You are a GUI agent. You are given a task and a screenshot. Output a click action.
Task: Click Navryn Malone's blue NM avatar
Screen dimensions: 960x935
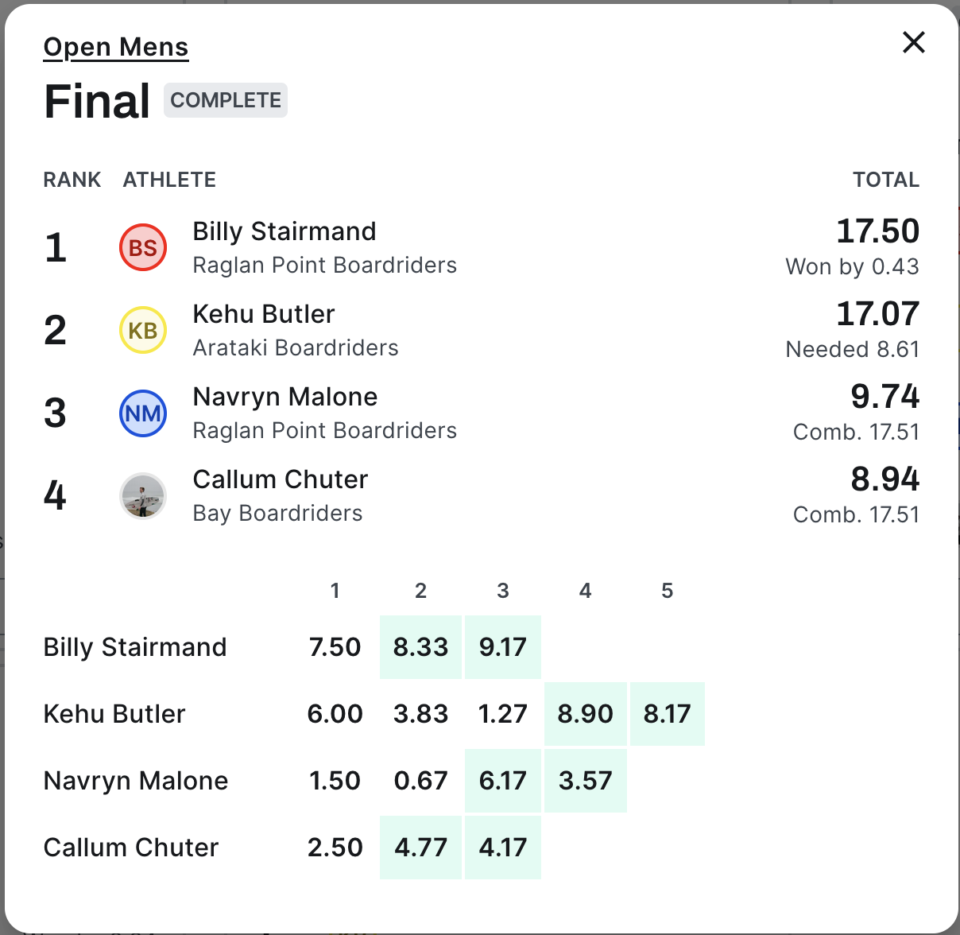[x=143, y=414]
